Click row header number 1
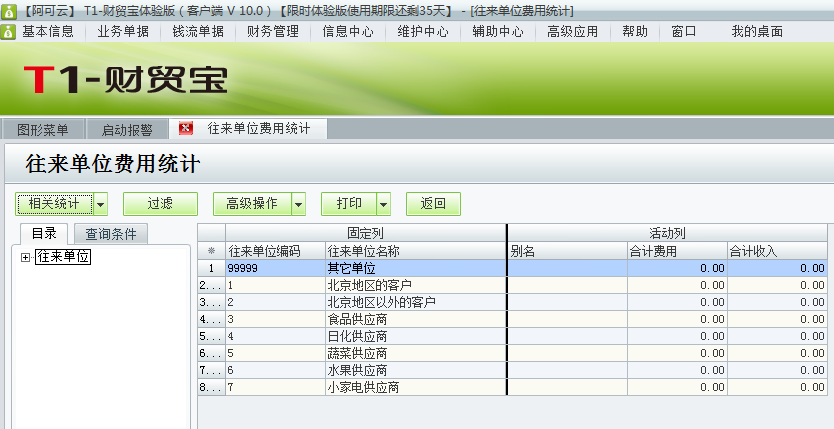This screenshot has height=429, width=834. click(x=211, y=268)
